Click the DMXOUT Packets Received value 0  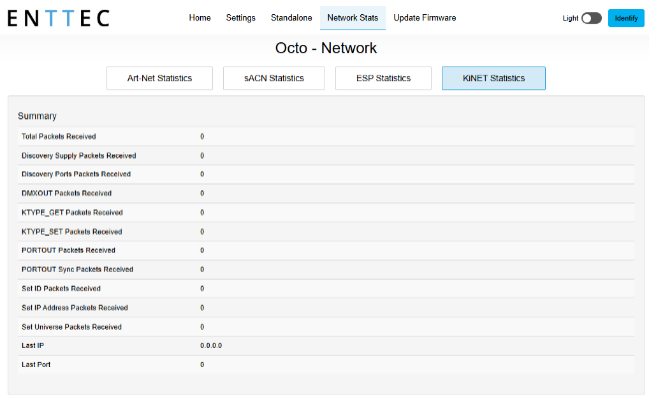click(x=202, y=193)
